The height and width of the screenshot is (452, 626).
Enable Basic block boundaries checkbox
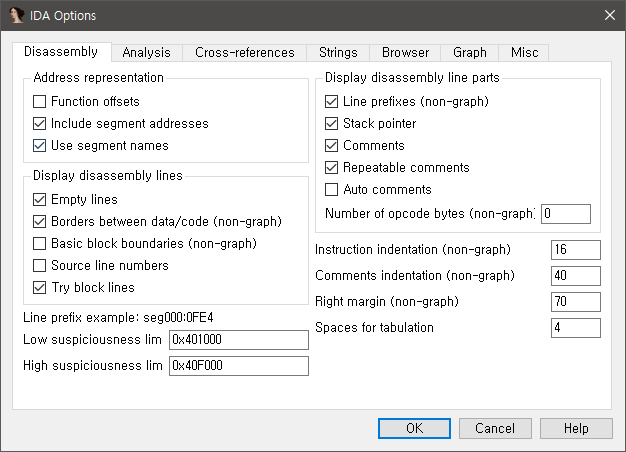click(x=39, y=244)
